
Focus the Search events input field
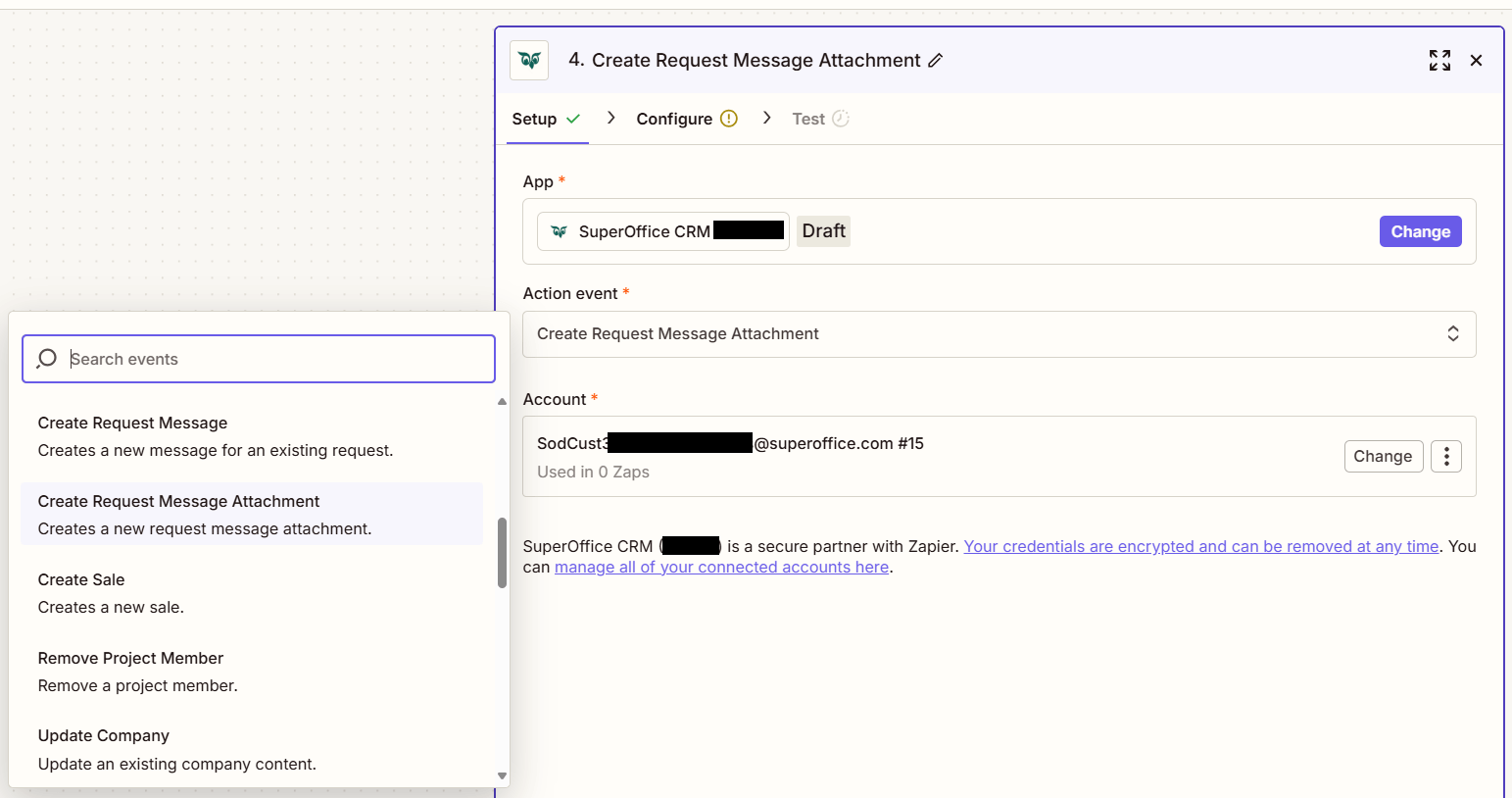pyautogui.click(x=259, y=359)
